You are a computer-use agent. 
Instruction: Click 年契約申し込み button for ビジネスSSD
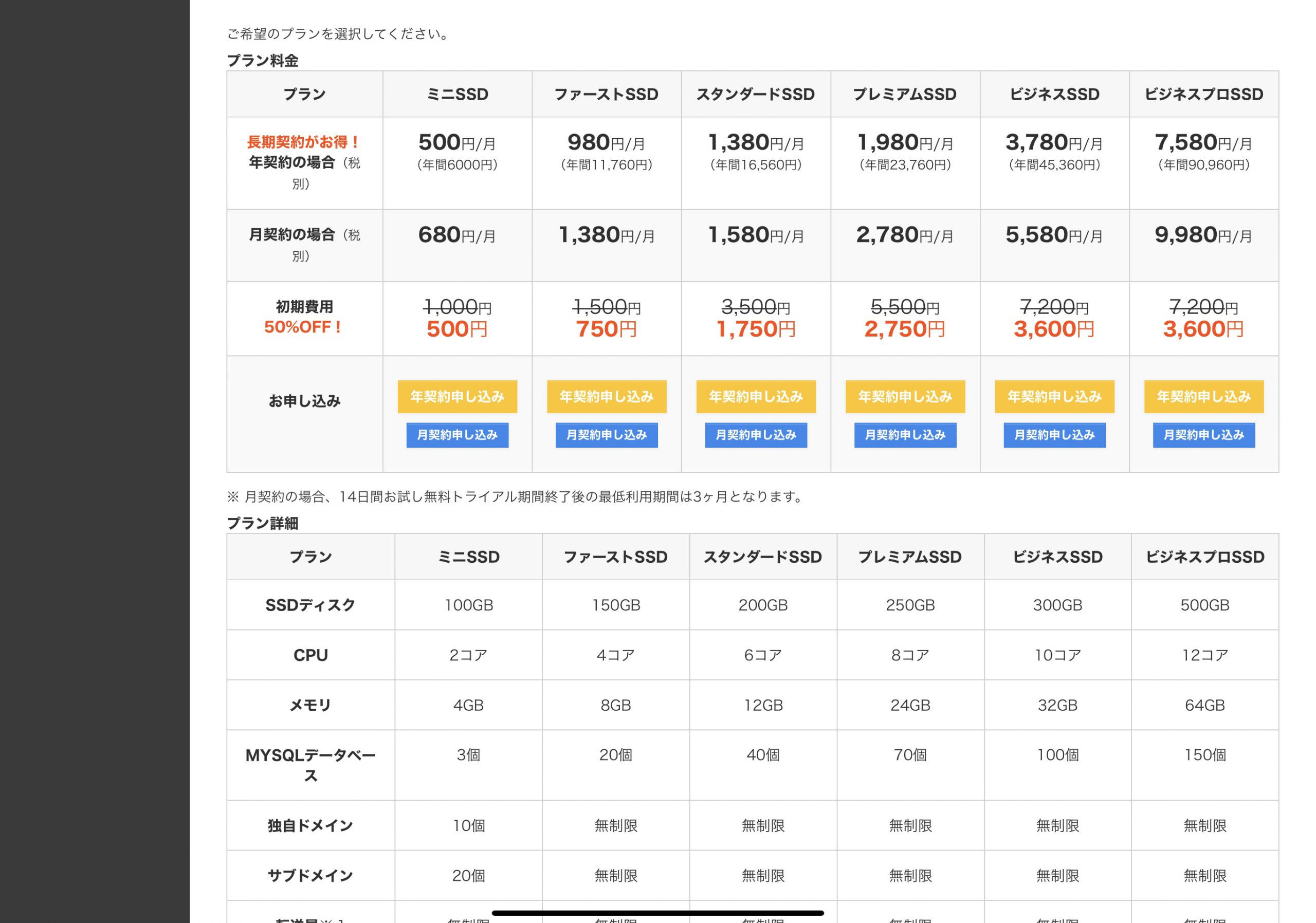coord(1055,396)
